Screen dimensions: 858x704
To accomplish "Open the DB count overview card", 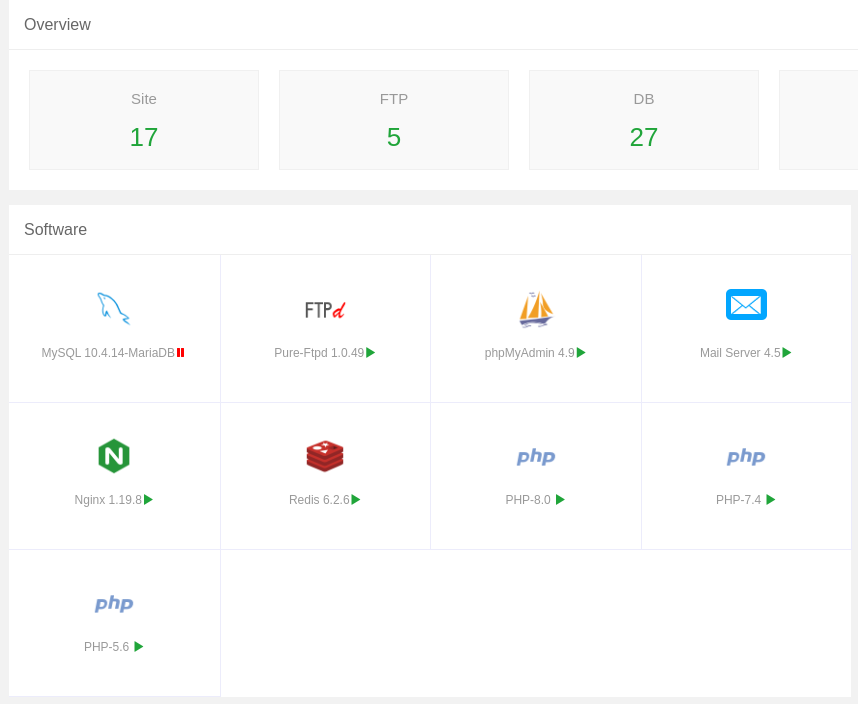I will tap(644, 120).
